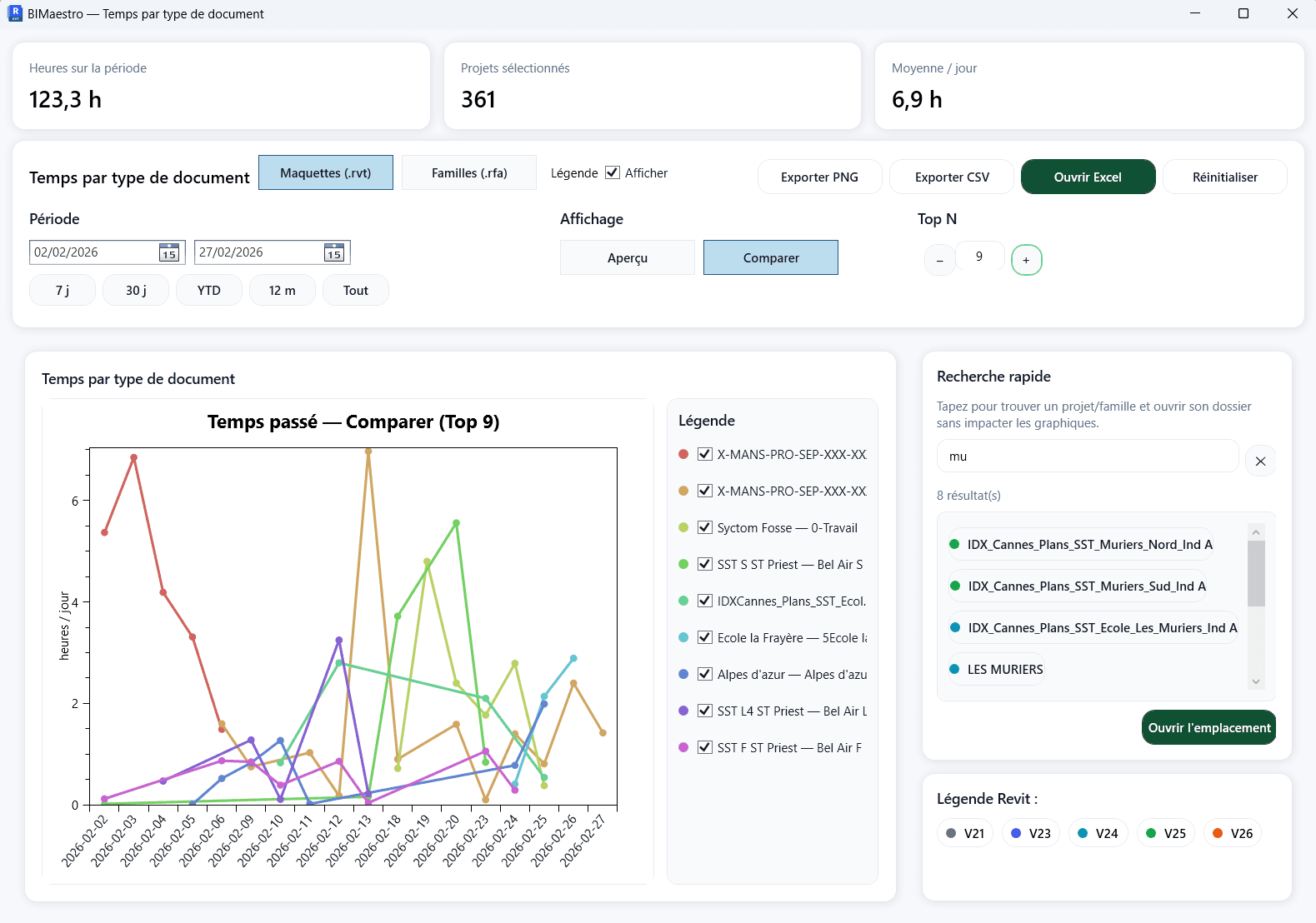Open the end date calendar picker icon

[x=334, y=253]
